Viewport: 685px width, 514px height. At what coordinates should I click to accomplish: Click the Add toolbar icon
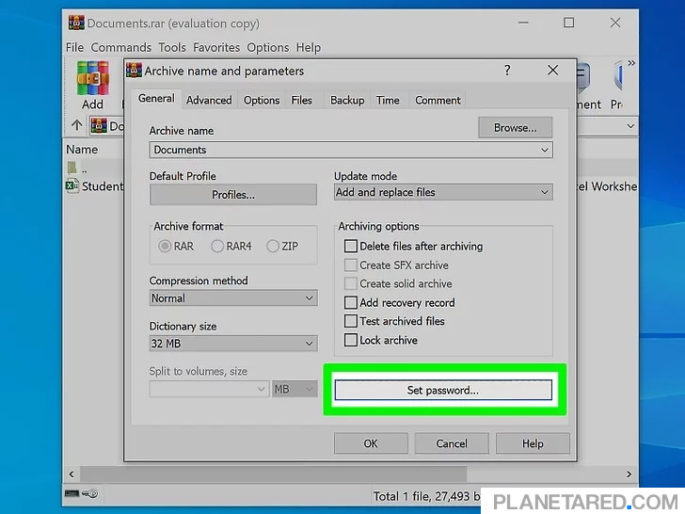coord(92,82)
